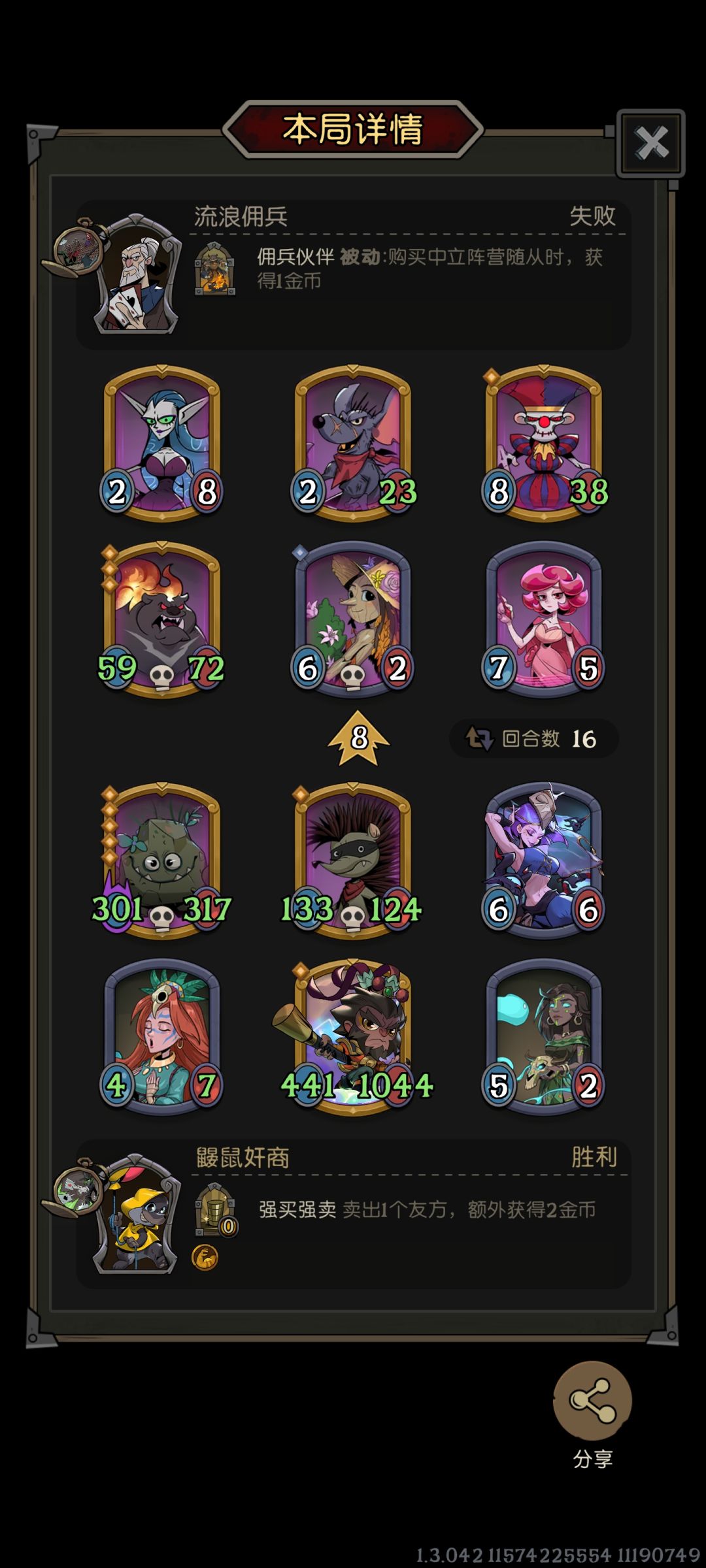The width and height of the screenshot is (706, 1568).
Task: Tap the flaming boar minion with 59/72
Action: tap(161, 619)
